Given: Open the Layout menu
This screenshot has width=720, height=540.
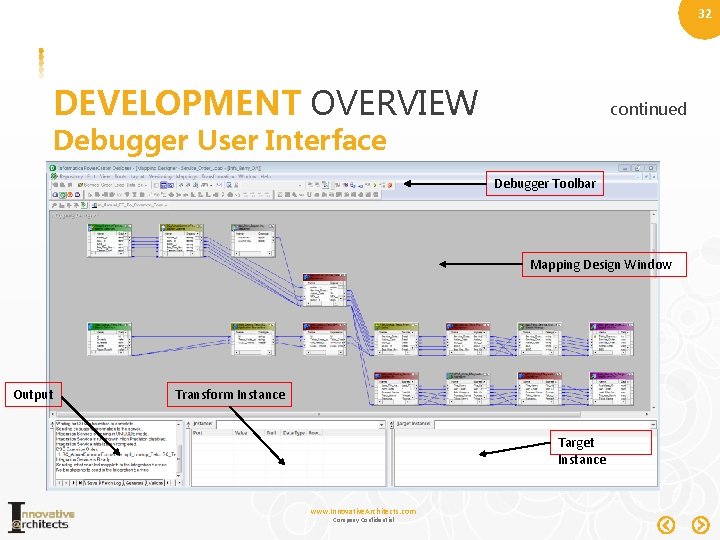Looking at the screenshot, I should [x=137, y=176].
